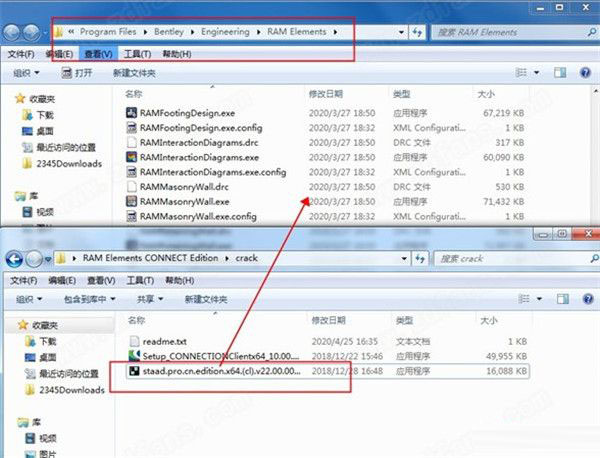Click RAM Elements CONNECT Edition breadcrumb
The height and width of the screenshot is (458, 600).
[x=150, y=258]
